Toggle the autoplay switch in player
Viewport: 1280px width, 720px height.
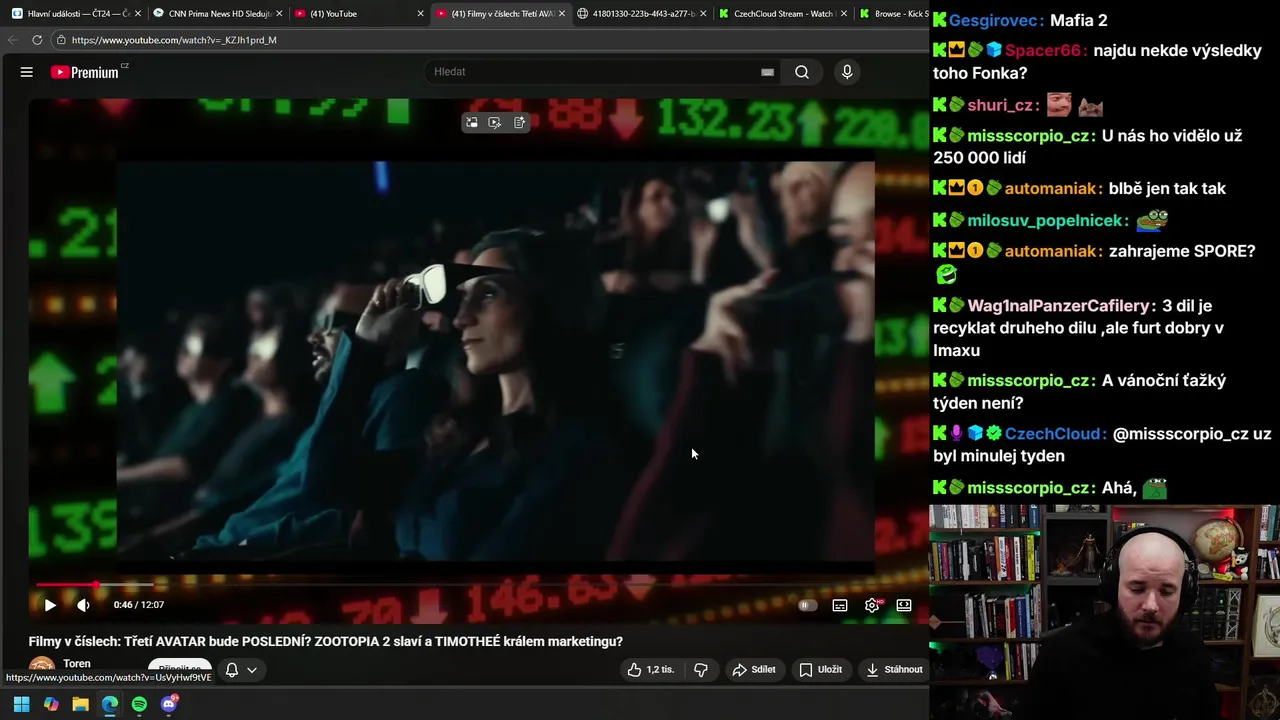point(807,605)
